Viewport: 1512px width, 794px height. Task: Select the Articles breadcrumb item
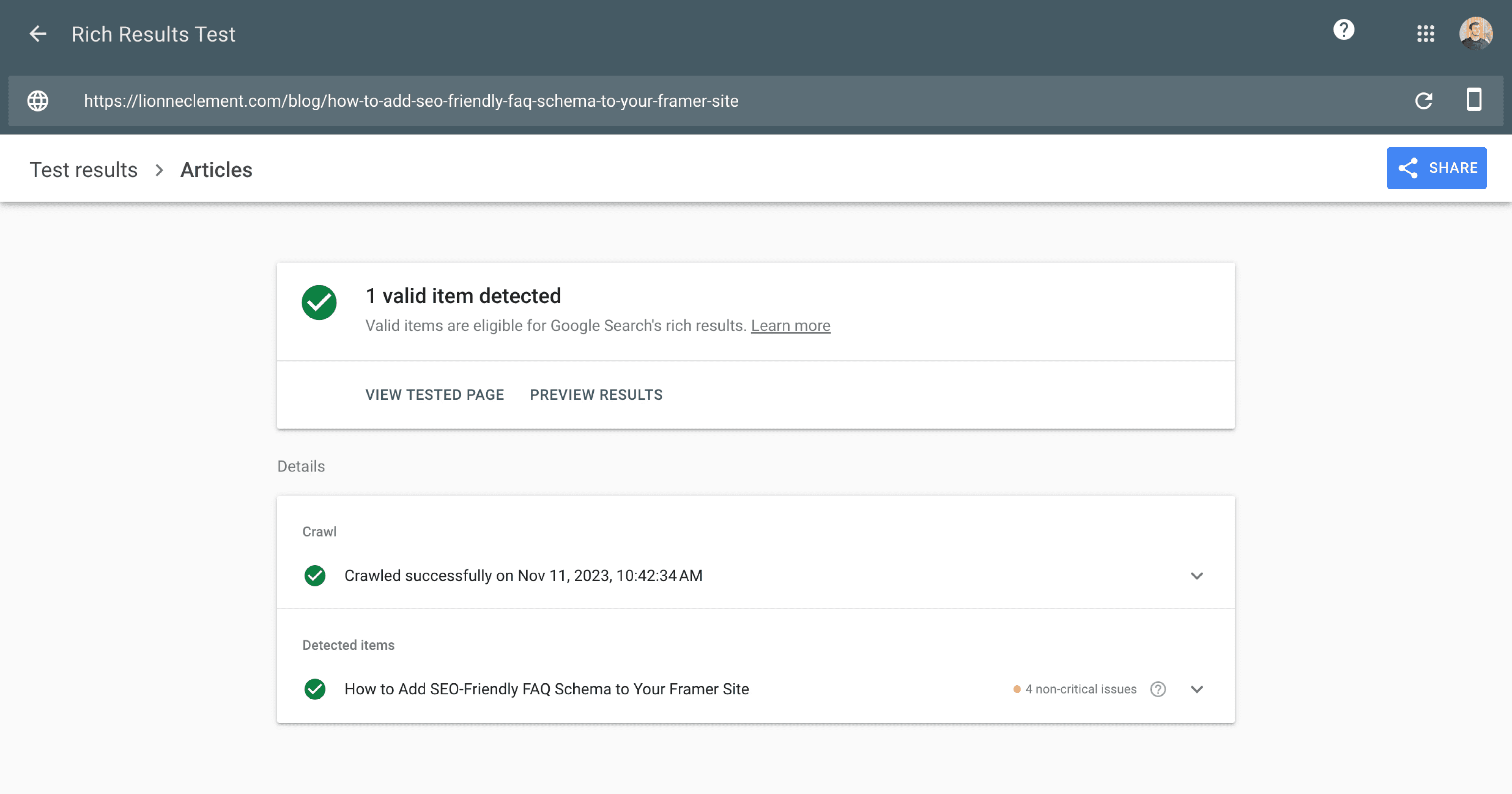point(216,169)
